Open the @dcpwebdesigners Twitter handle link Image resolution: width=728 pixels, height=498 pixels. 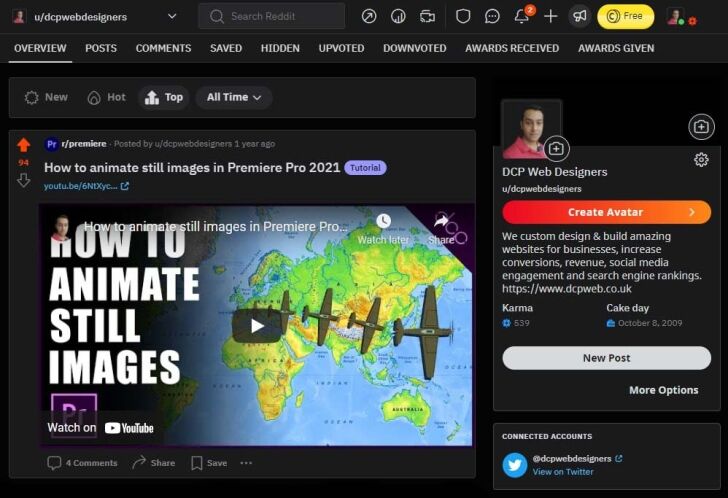point(572,459)
